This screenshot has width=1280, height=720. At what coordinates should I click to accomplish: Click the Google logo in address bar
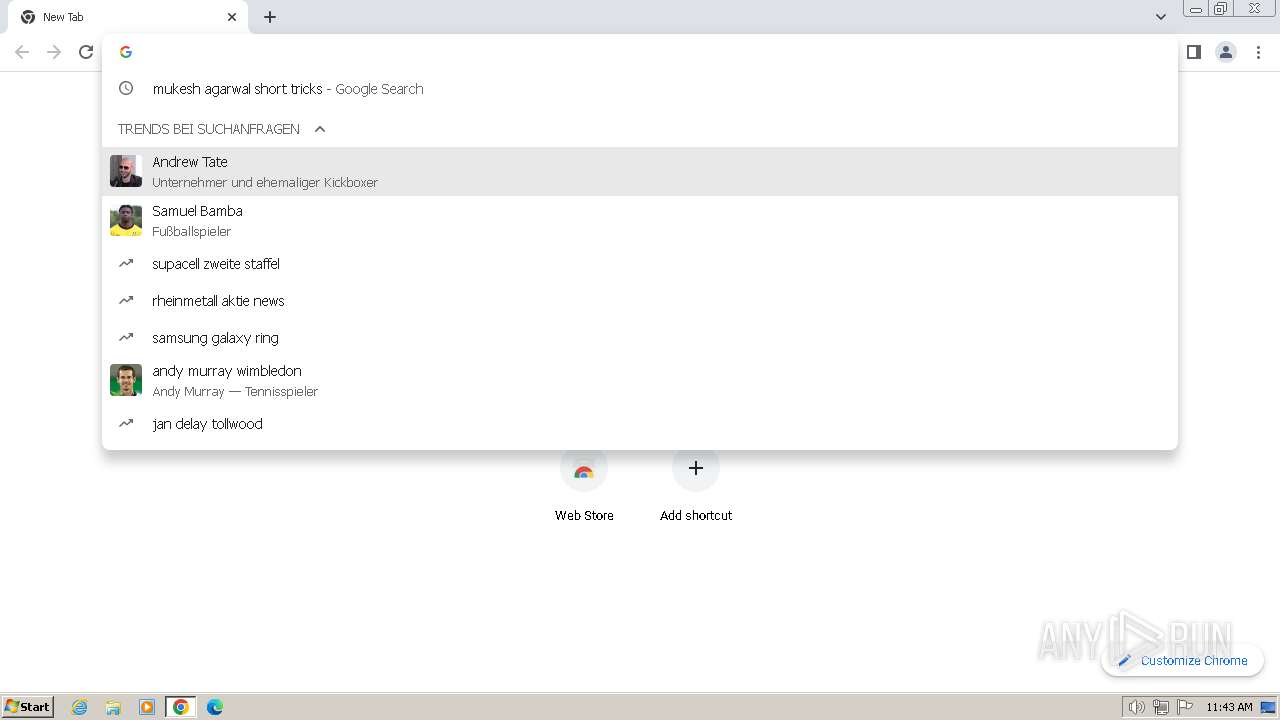coord(126,52)
